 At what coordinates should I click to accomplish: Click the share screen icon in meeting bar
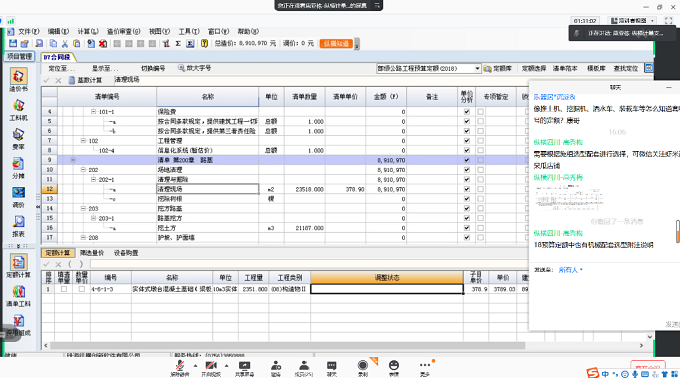point(245,365)
